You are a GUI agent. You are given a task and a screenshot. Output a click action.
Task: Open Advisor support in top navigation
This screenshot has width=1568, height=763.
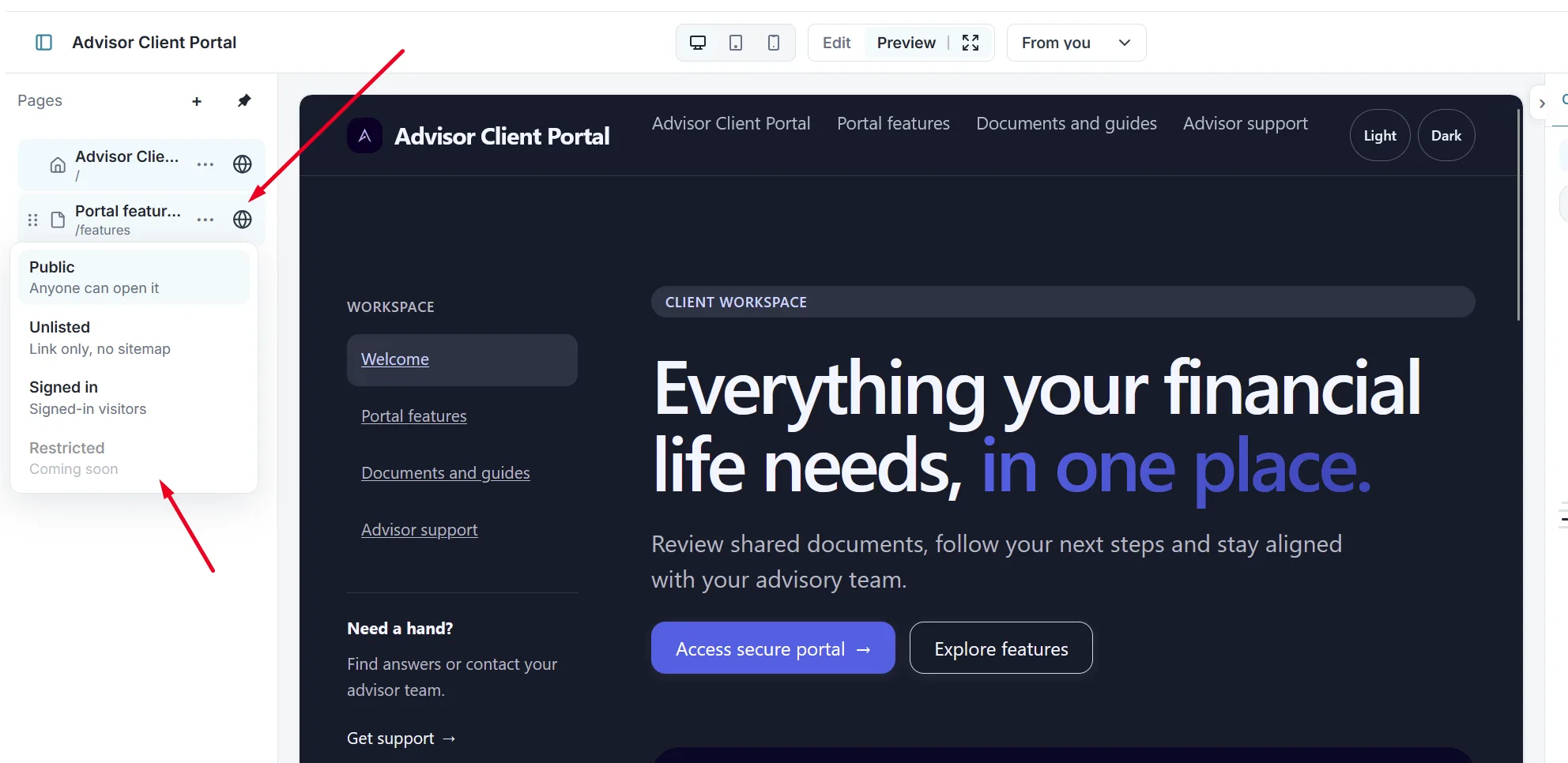click(x=1245, y=123)
